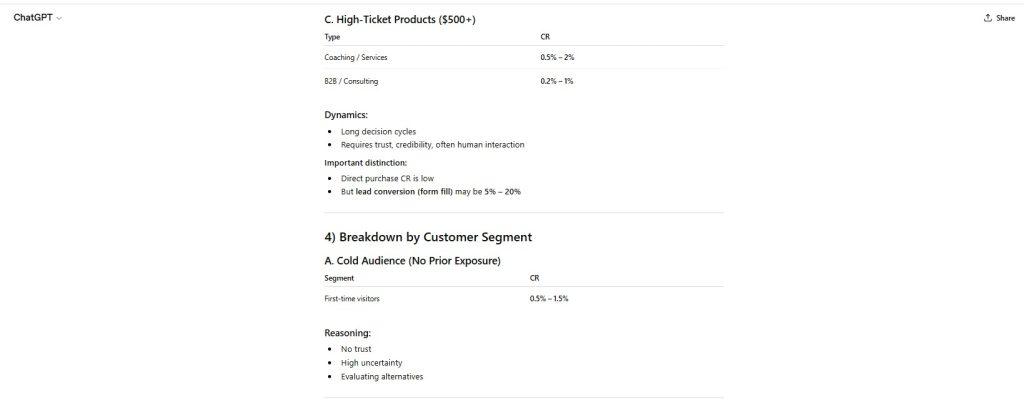Click the chevron next to ChatGPT
The width and height of the screenshot is (1024, 405).
[x=60, y=19]
